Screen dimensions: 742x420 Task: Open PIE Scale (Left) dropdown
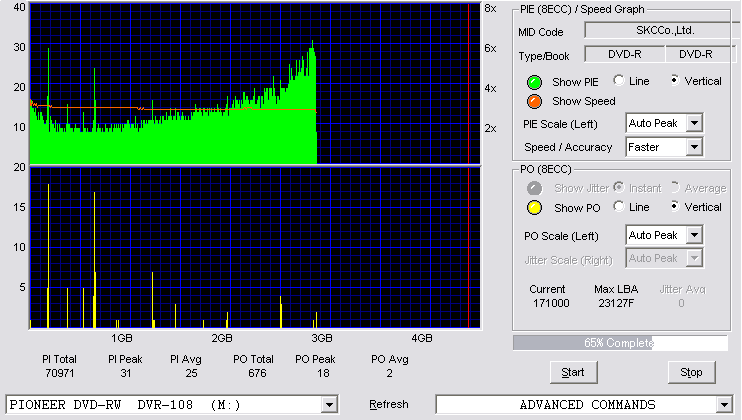pyautogui.click(x=694, y=123)
